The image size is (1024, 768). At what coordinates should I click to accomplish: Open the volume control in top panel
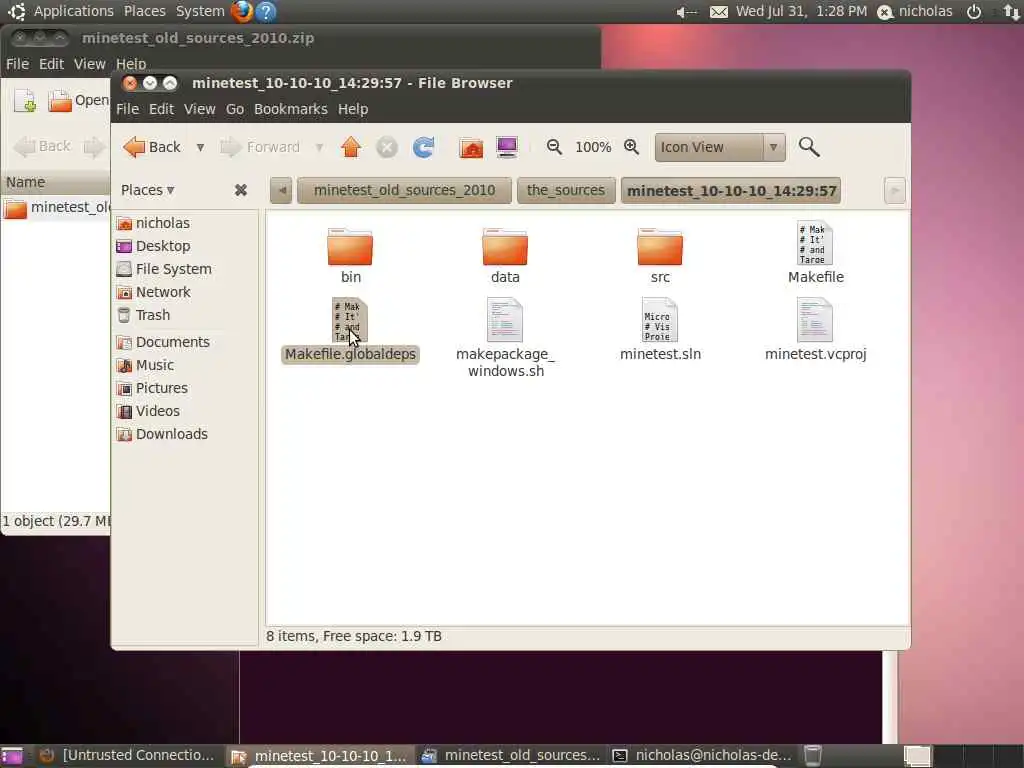pyautogui.click(x=687, y=12)
